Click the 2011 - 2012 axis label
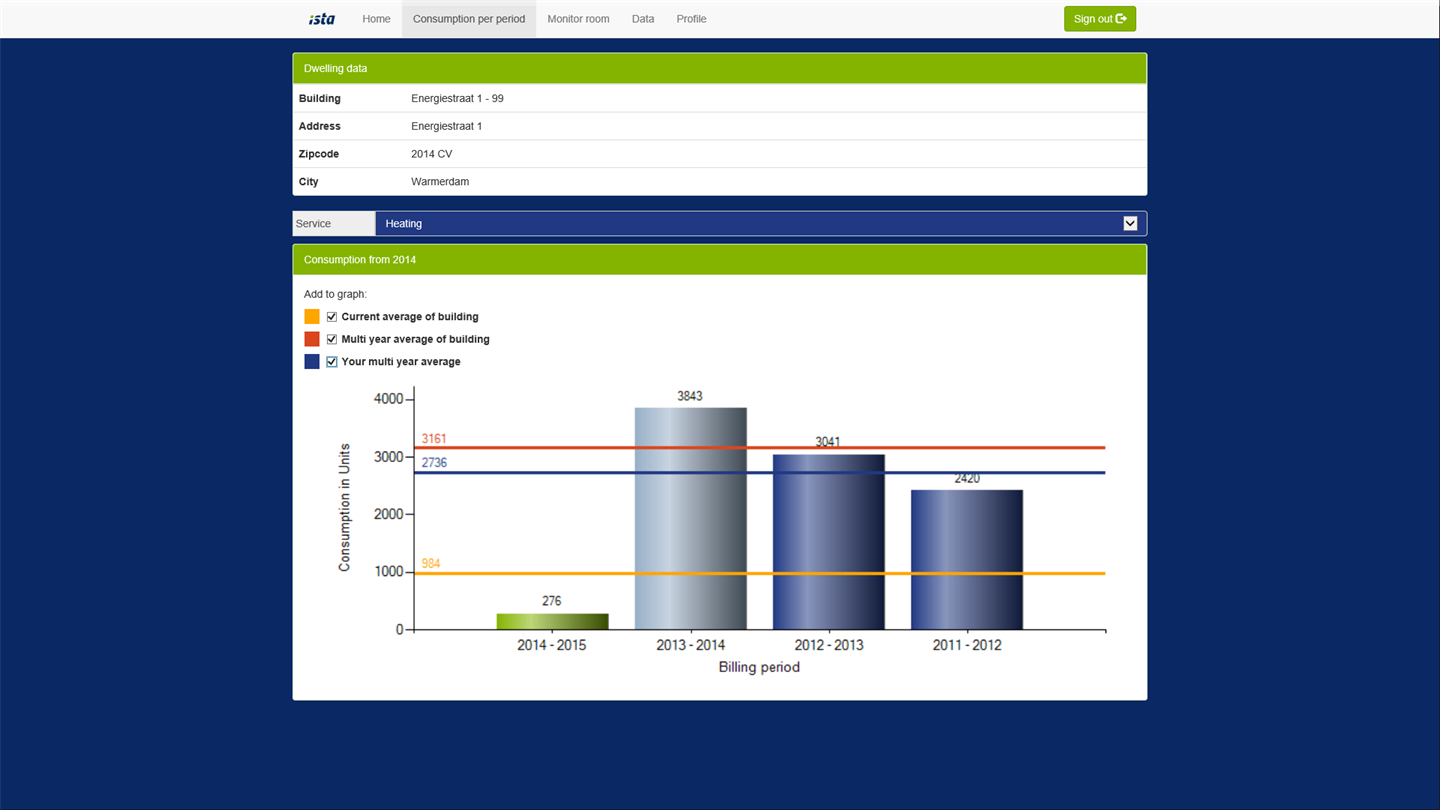1440x810 pixels. pyautogui.click(x=967, y=645)
